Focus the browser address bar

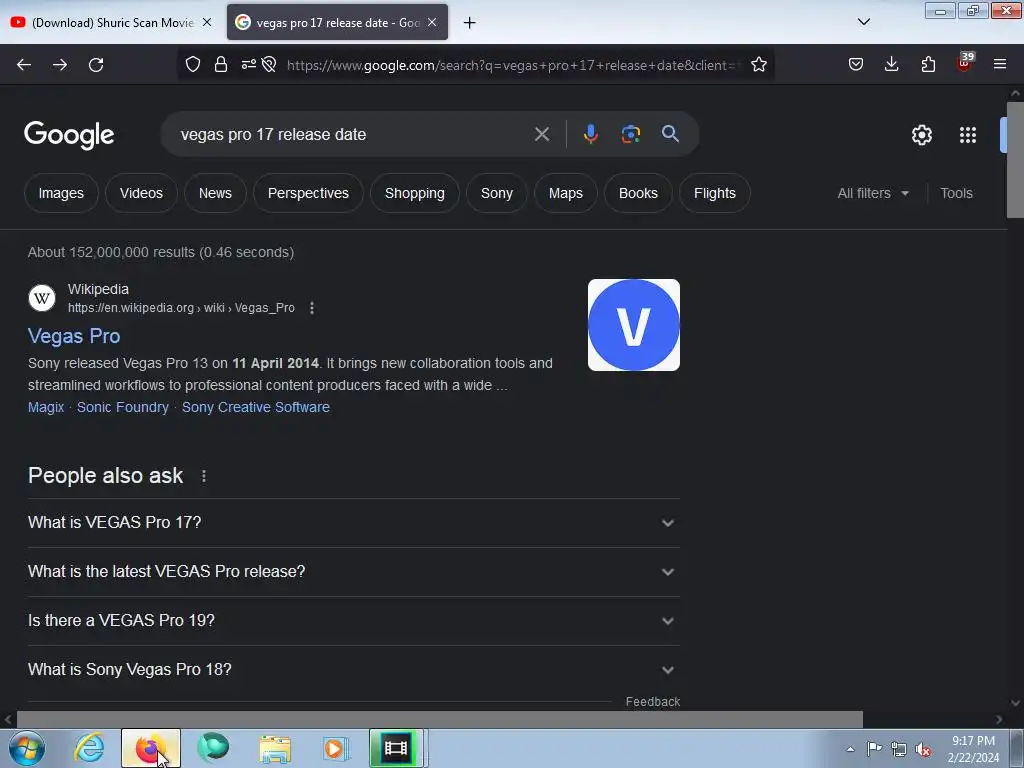tap(513, 65)
